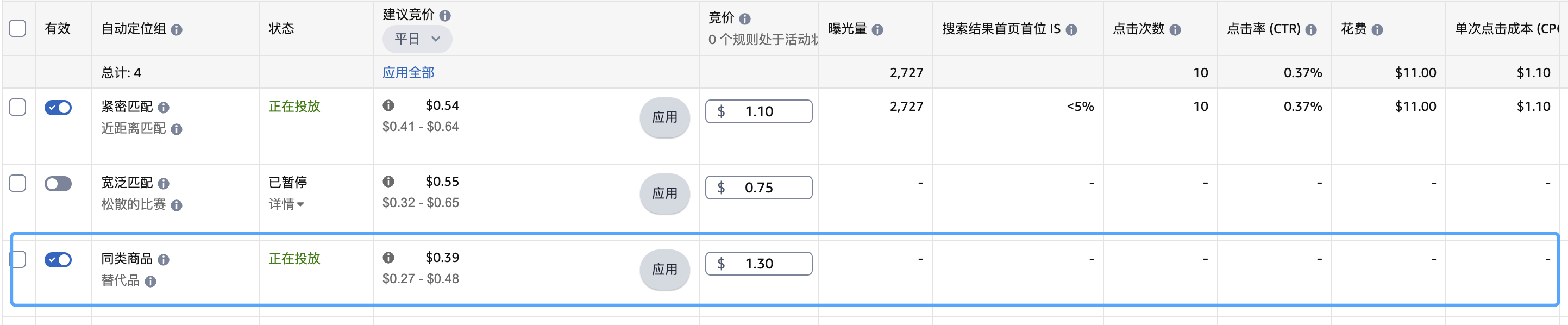The width and height of the screenshot is (1568, 325).
Task: Apply suggested bid for 紧密匹配 via 应用 button
Action: pyautogui.click(x=664, y=118)
